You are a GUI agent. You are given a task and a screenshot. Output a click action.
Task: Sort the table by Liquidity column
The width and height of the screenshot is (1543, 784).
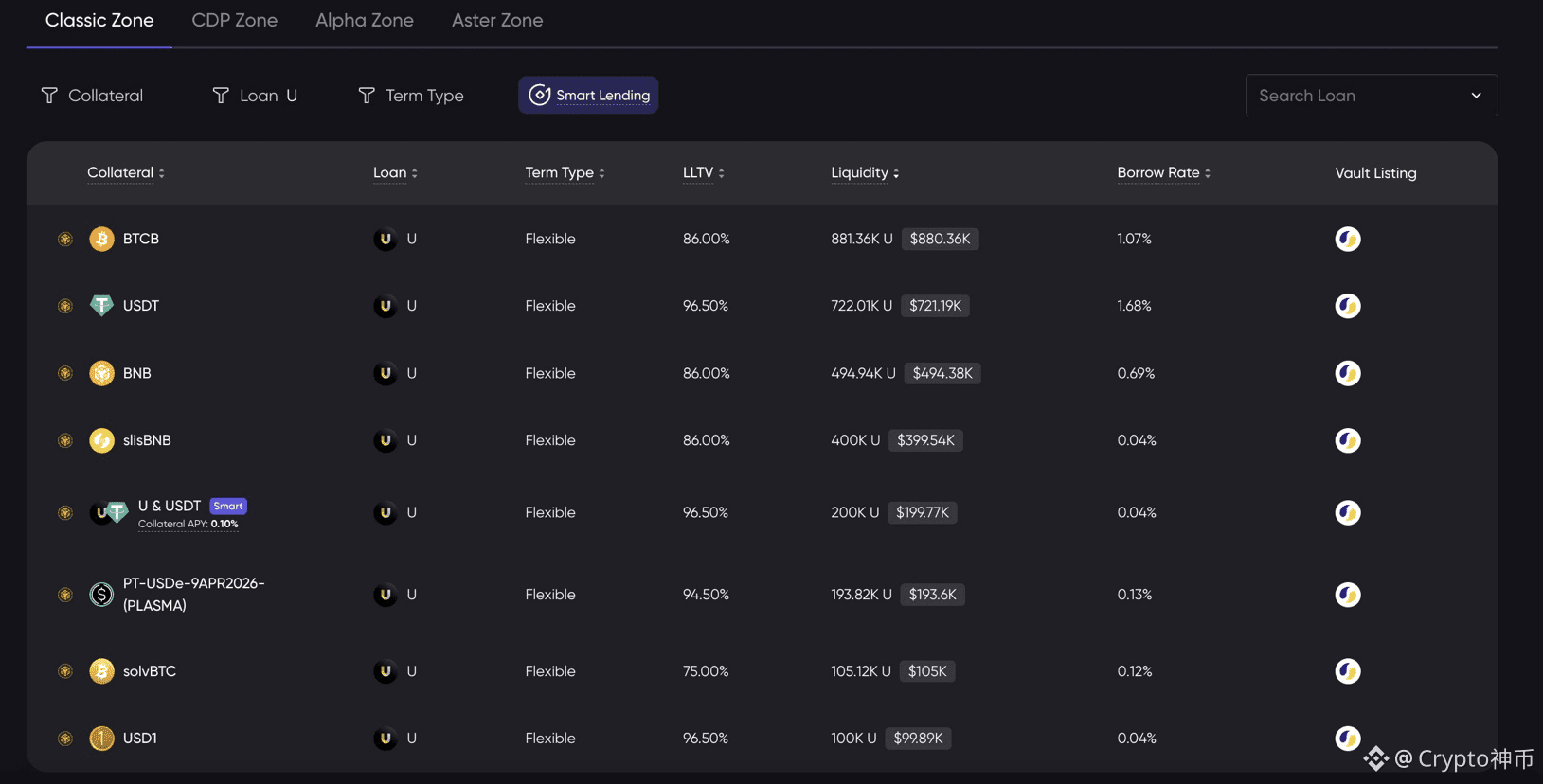point(864,173)
